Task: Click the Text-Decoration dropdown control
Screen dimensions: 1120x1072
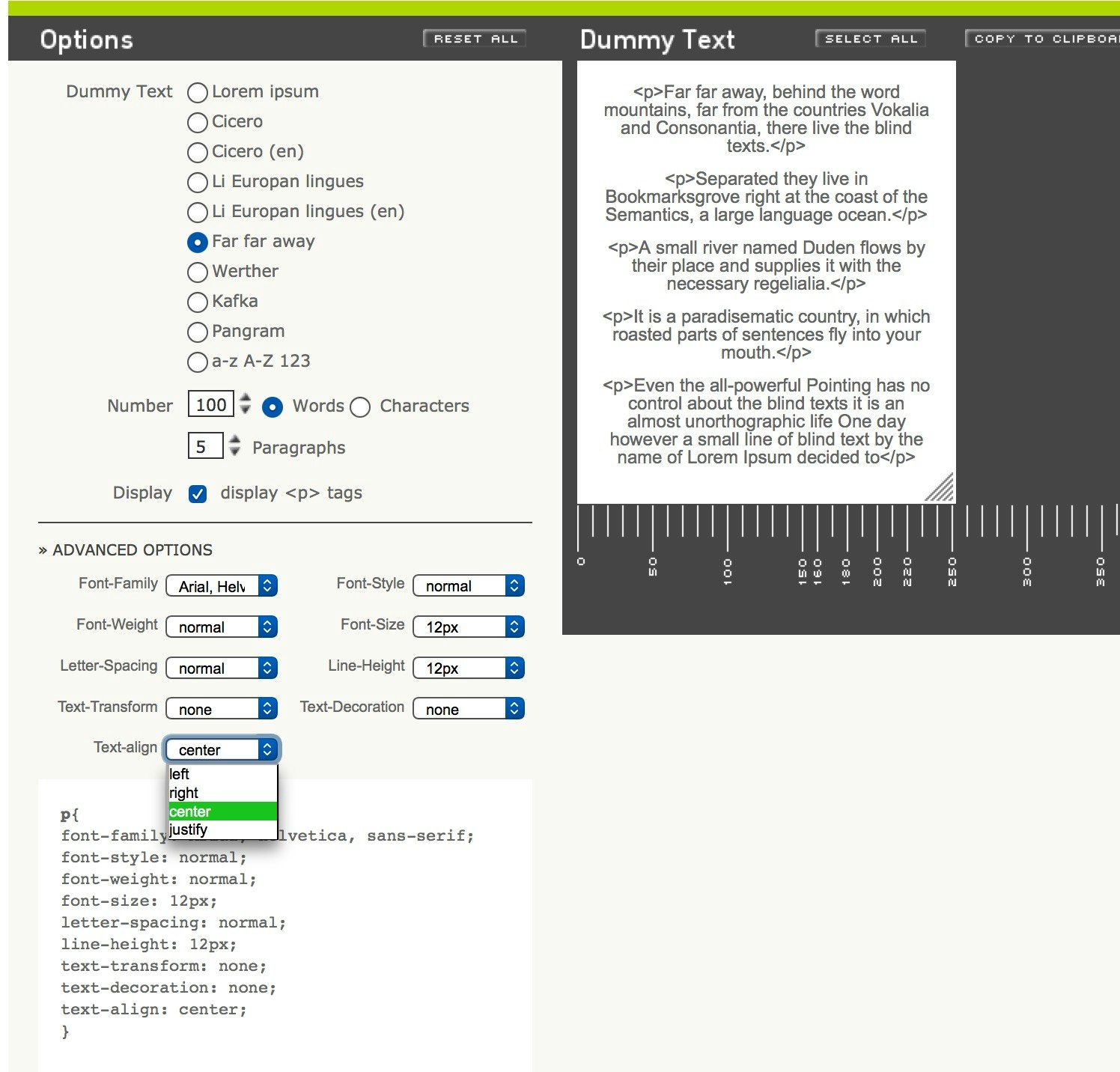Action: coord(468,708)
